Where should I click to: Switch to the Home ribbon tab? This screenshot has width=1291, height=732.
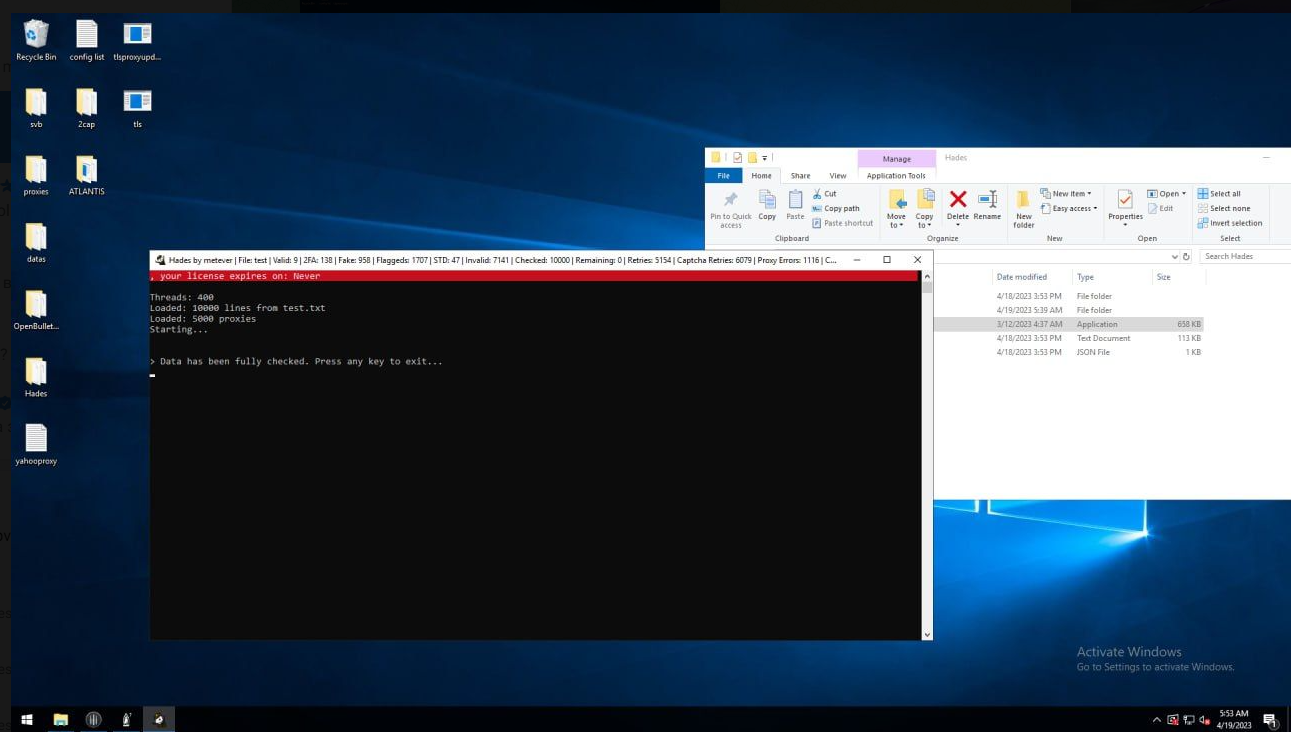(x=761, y=176)
